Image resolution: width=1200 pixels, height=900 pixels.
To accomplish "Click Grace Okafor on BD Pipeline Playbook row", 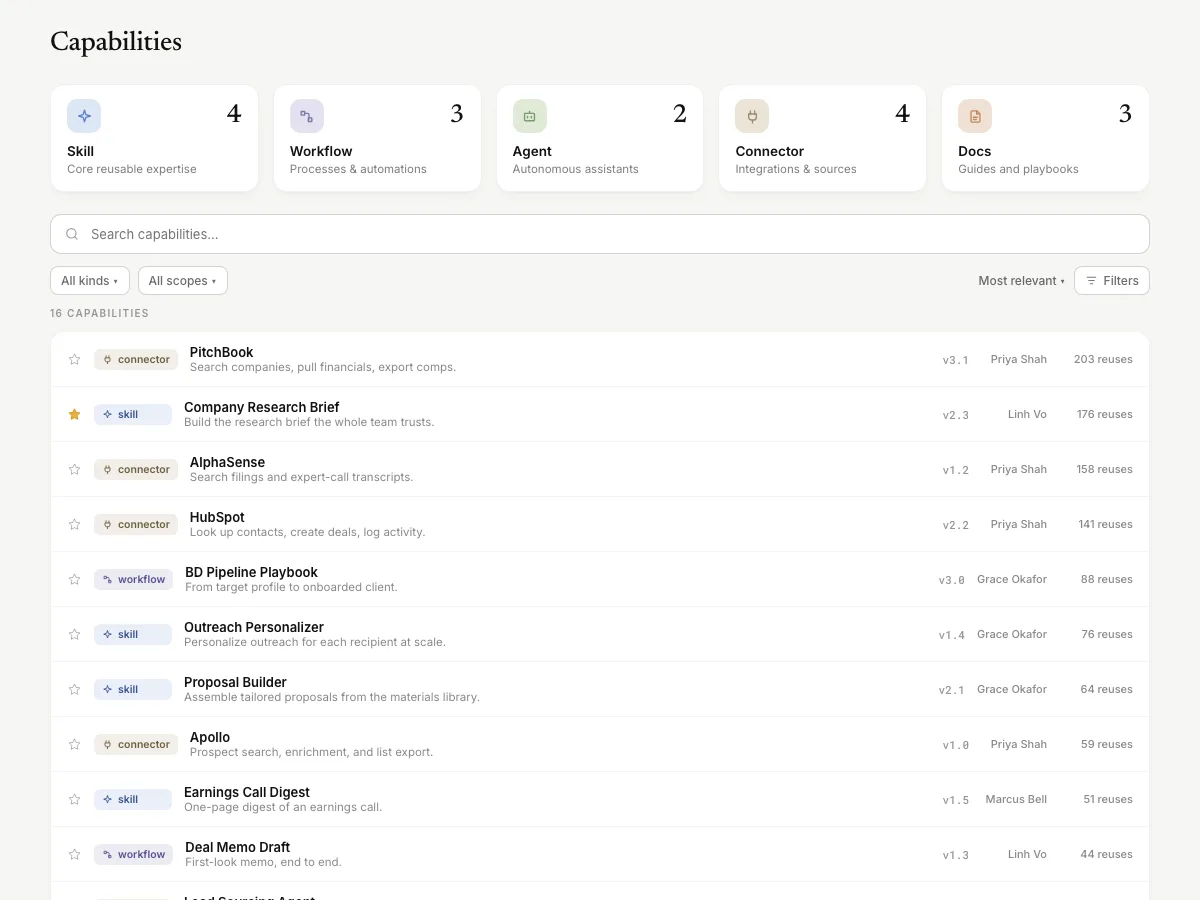I will click(x=1012, y=579).
